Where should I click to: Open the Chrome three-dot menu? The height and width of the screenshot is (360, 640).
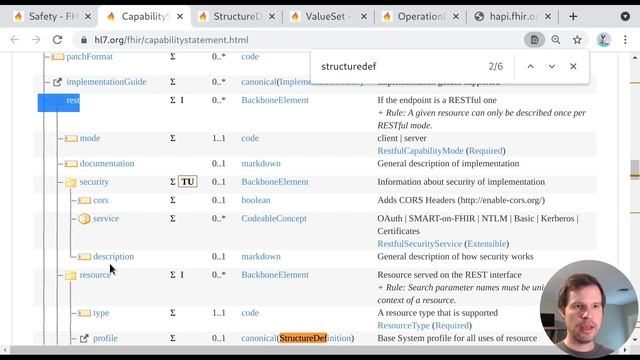point(625,40)
